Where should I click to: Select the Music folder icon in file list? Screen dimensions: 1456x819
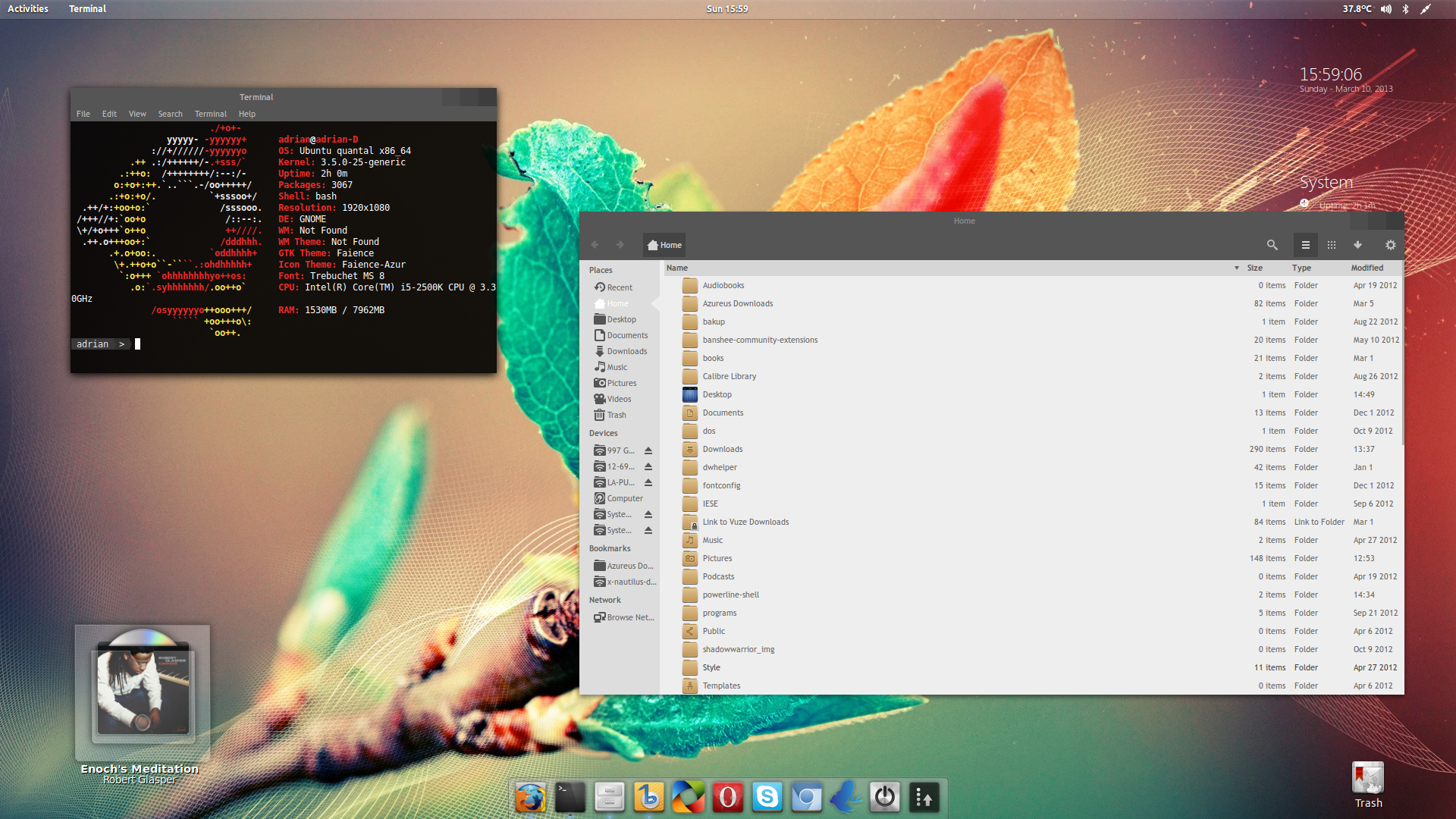(x=689, y=540)
